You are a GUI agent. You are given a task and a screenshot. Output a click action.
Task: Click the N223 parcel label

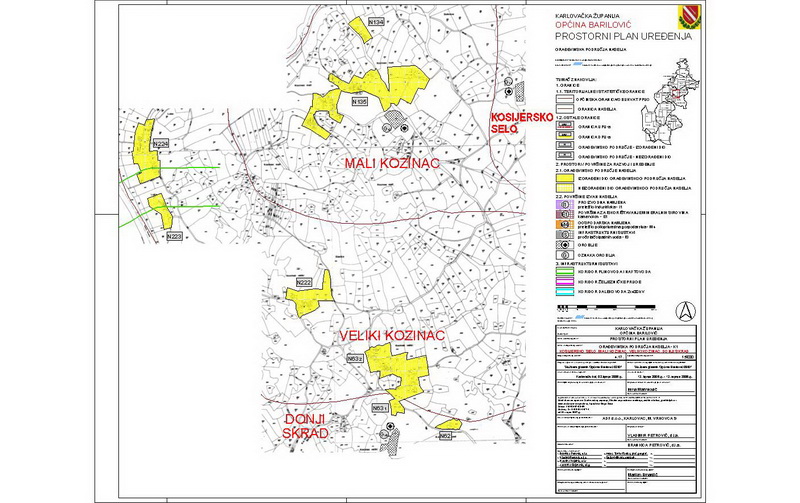(174, 236)
